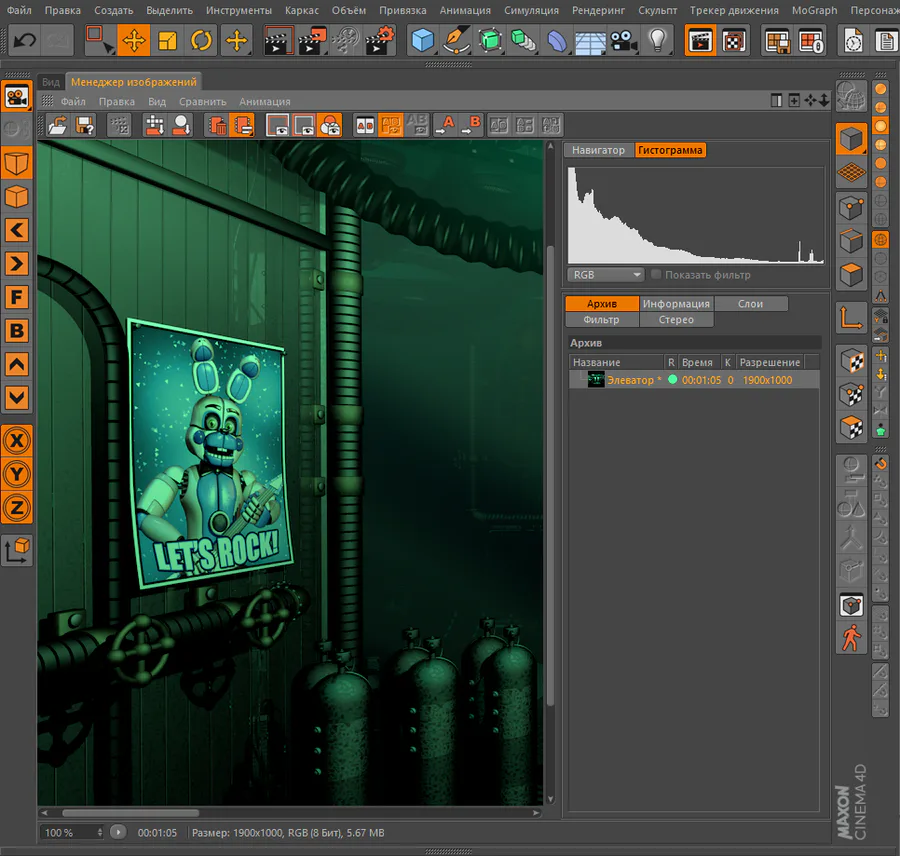The width and height of the screenshot is (900, 856).
Task: Open image file in Picture Viewer toolbar
Action: coord(57,125)
